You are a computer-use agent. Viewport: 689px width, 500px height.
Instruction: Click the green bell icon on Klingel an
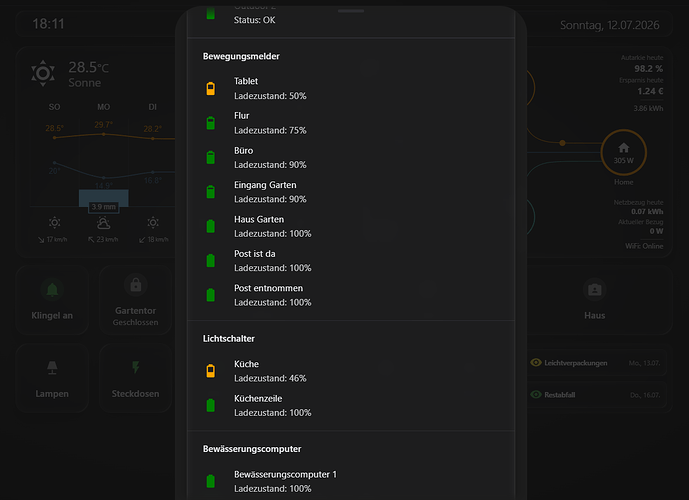coord(52,290)
